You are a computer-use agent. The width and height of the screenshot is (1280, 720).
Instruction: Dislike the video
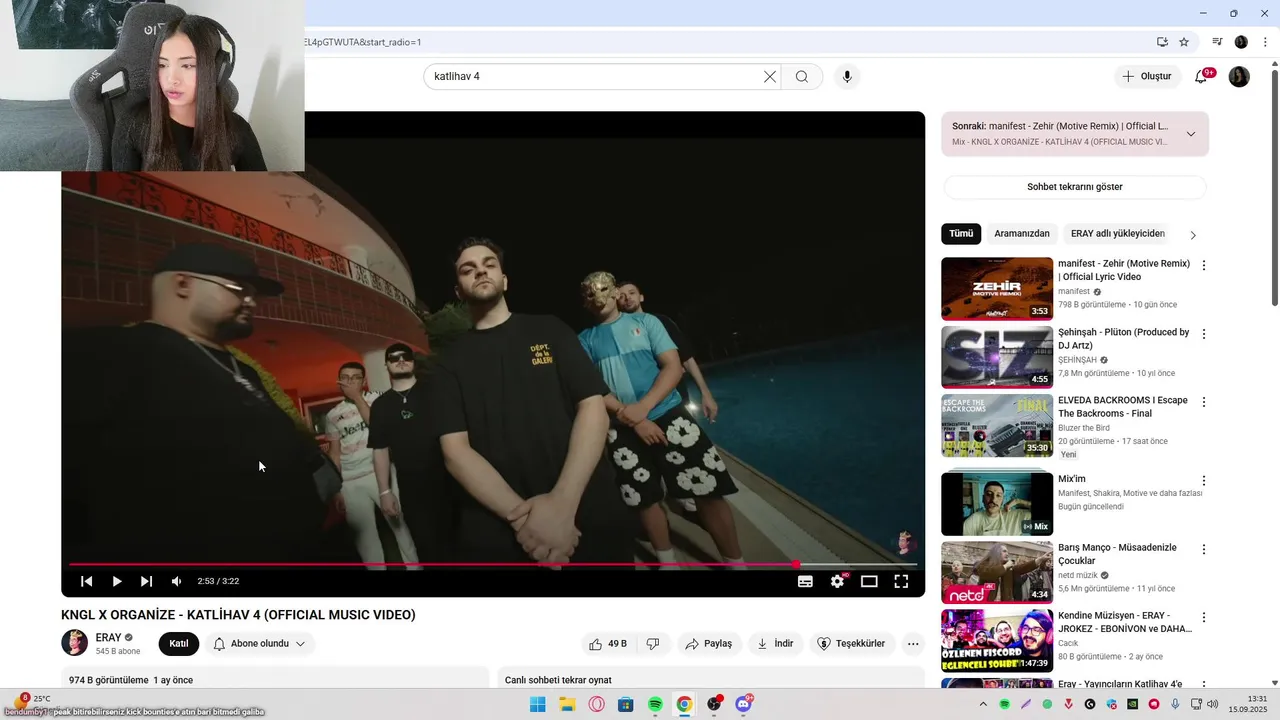pos(653,644)
